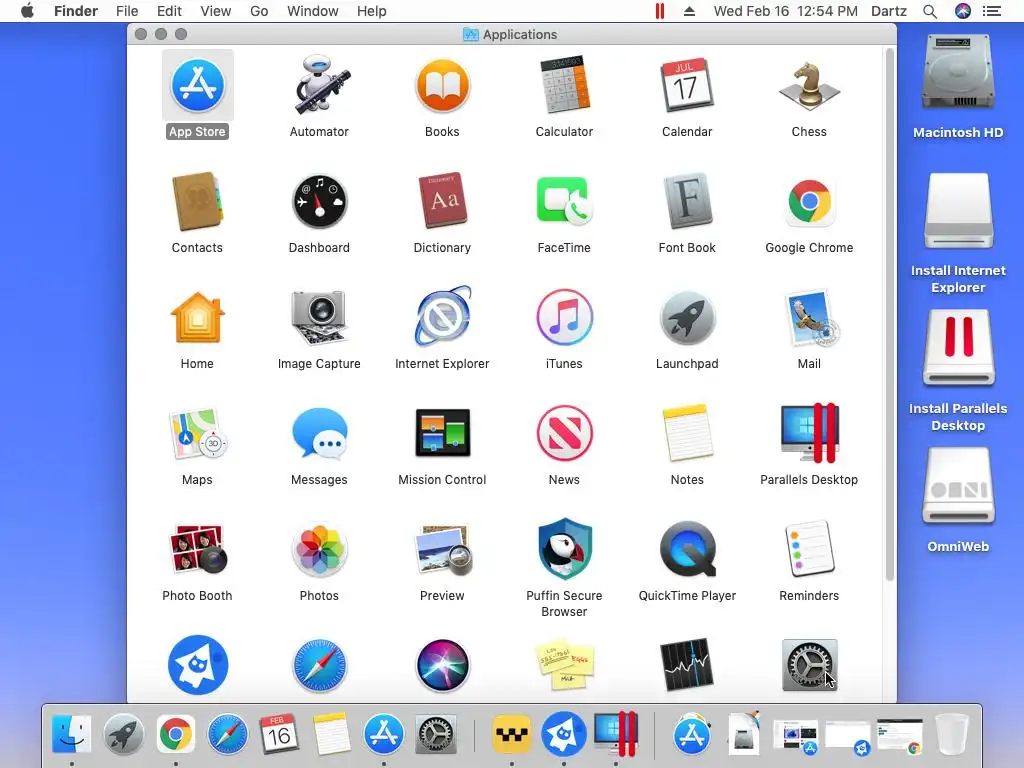Open the Go menu
The image size is (1024, 768).
(259, 11)
